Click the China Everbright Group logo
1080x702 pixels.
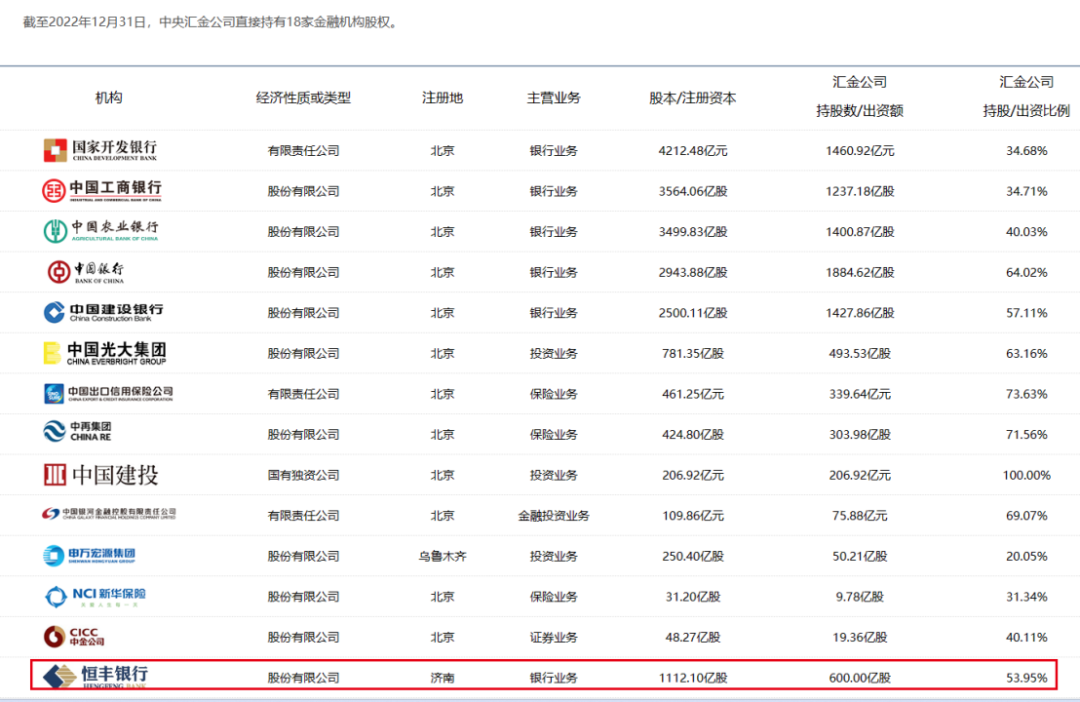[x=104, y=353]
